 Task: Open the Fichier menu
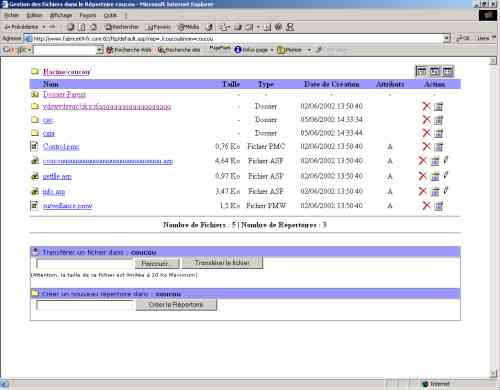tap(12, 15)
